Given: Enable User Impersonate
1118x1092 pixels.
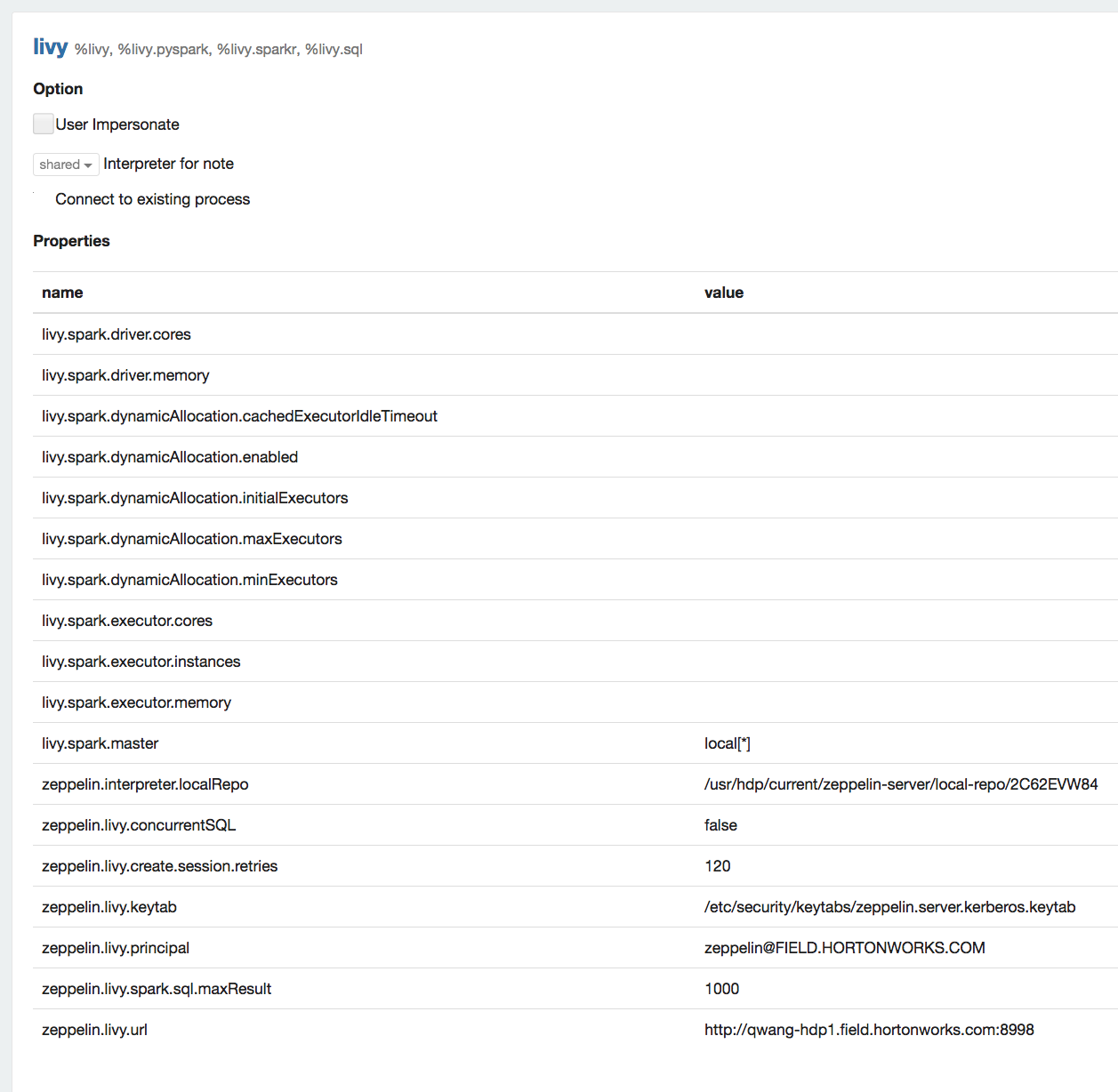Looking at the screenshot, I should [x=44, y=124].
